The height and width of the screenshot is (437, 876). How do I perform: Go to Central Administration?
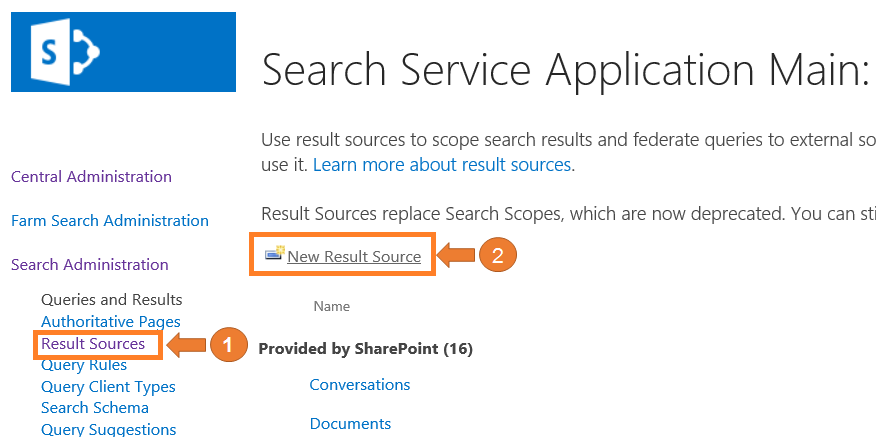(x=91, y=177)
